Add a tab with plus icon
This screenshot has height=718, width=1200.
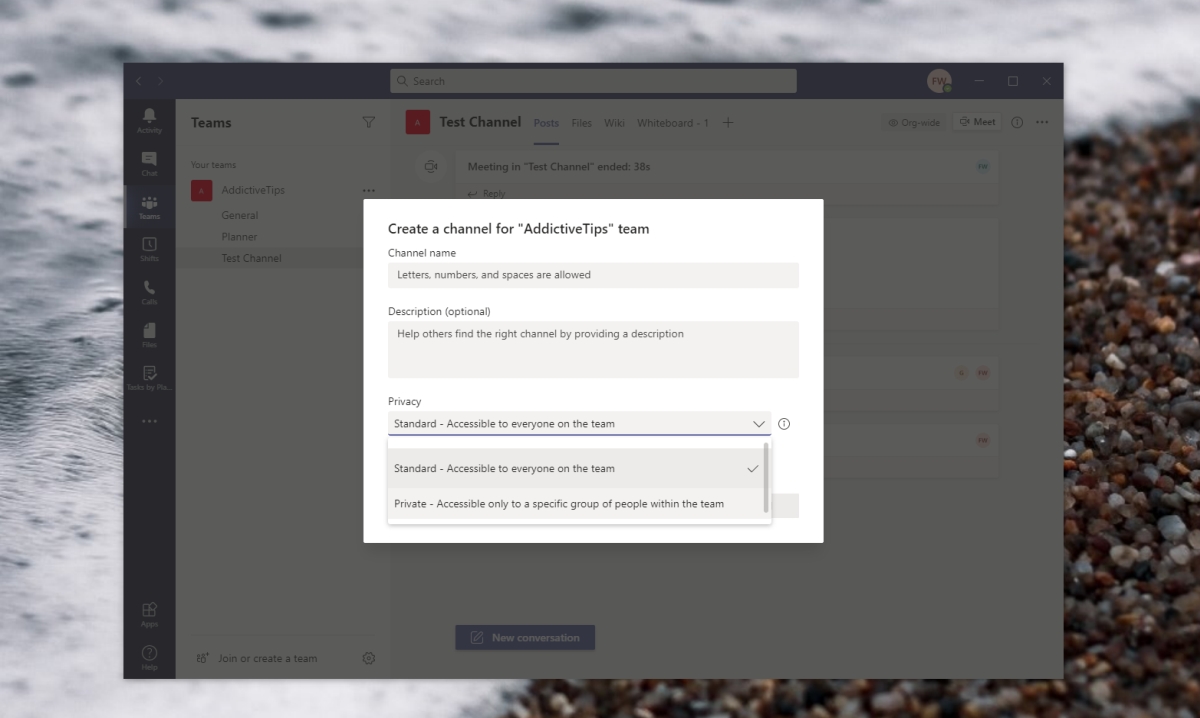[728, 122]
